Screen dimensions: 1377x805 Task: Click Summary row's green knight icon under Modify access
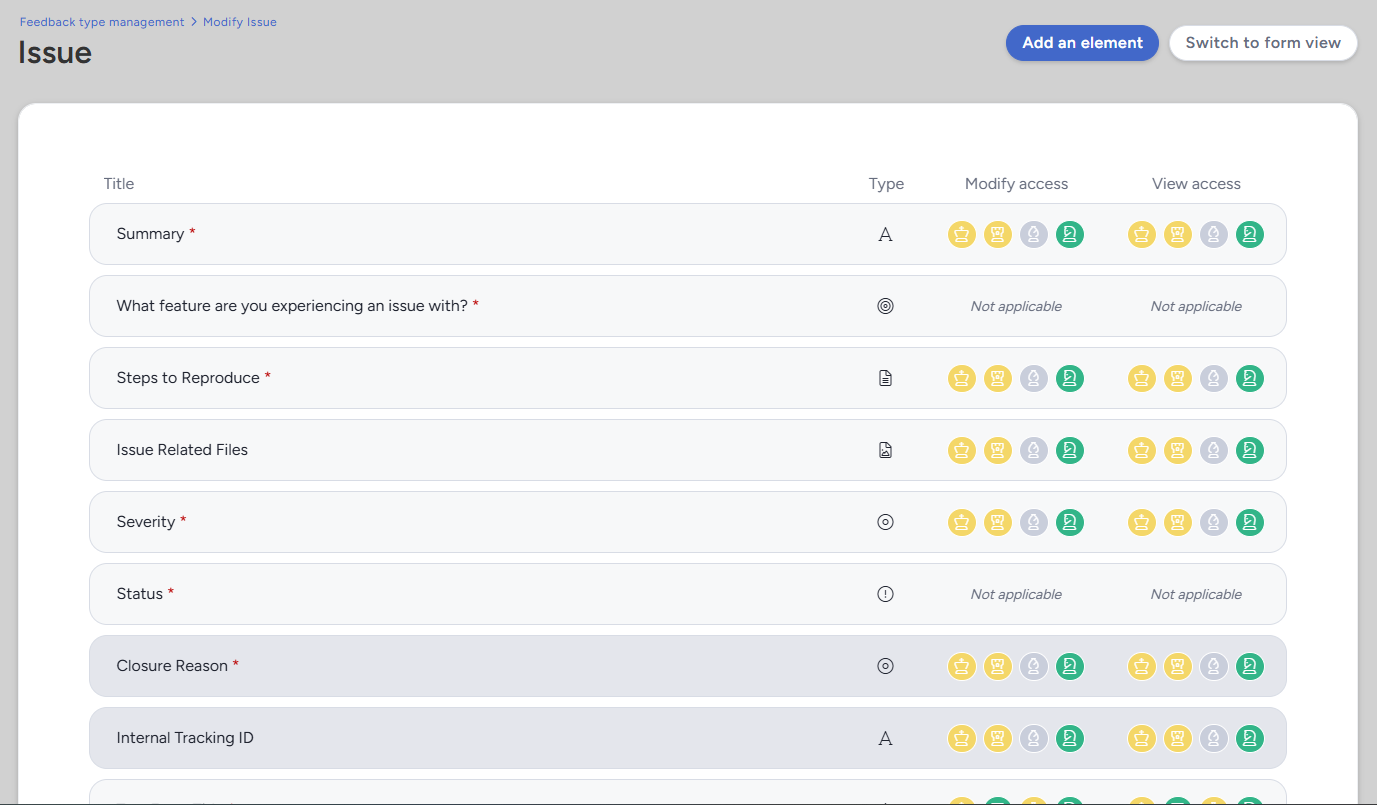click(1070, 234)
